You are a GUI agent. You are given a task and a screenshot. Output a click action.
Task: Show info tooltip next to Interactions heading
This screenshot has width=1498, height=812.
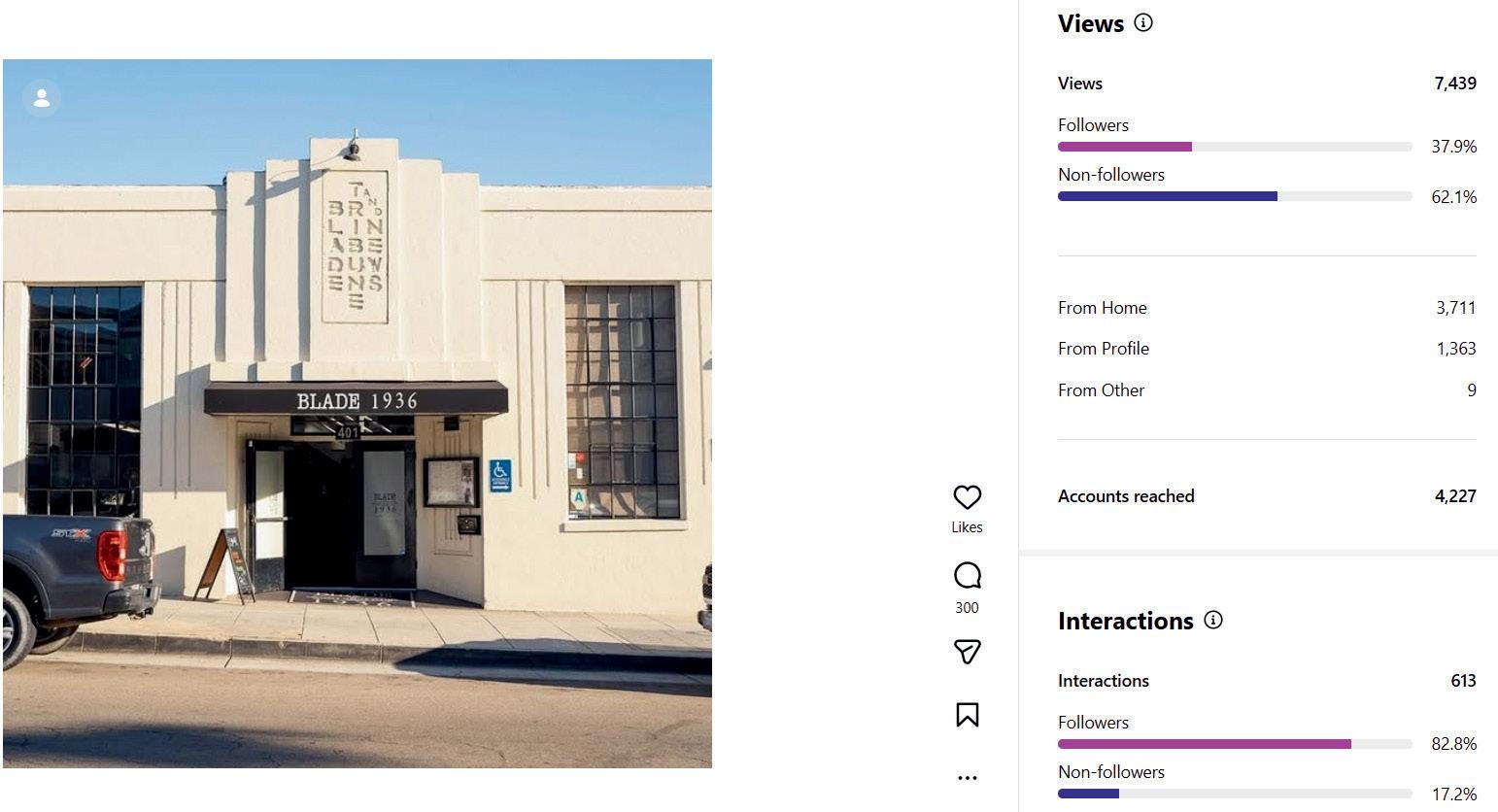pyautogui.click(x=1213, y=620)
